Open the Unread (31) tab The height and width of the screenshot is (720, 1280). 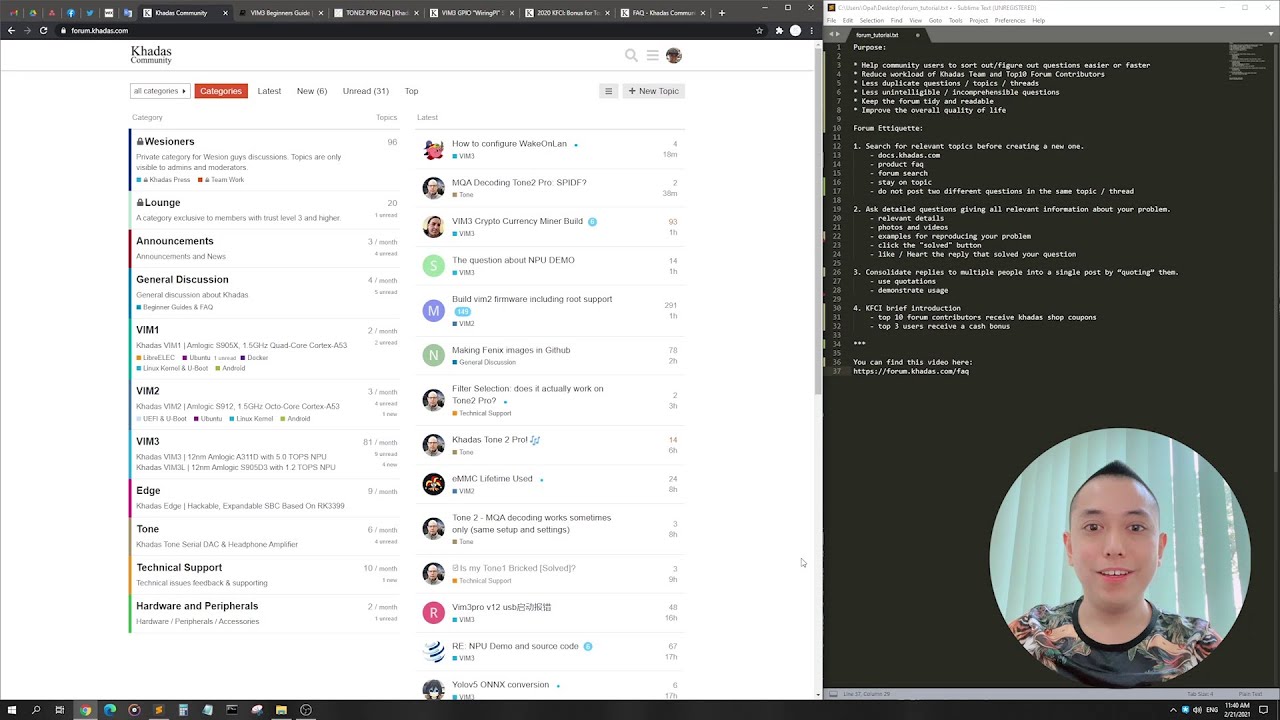365,91
